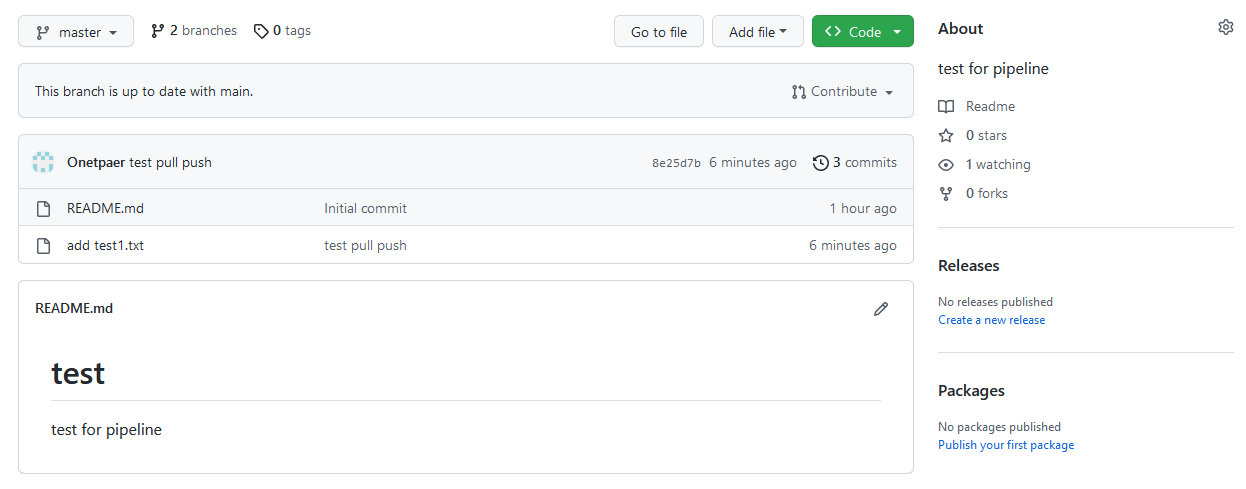Open the 2 branches link

194,31
